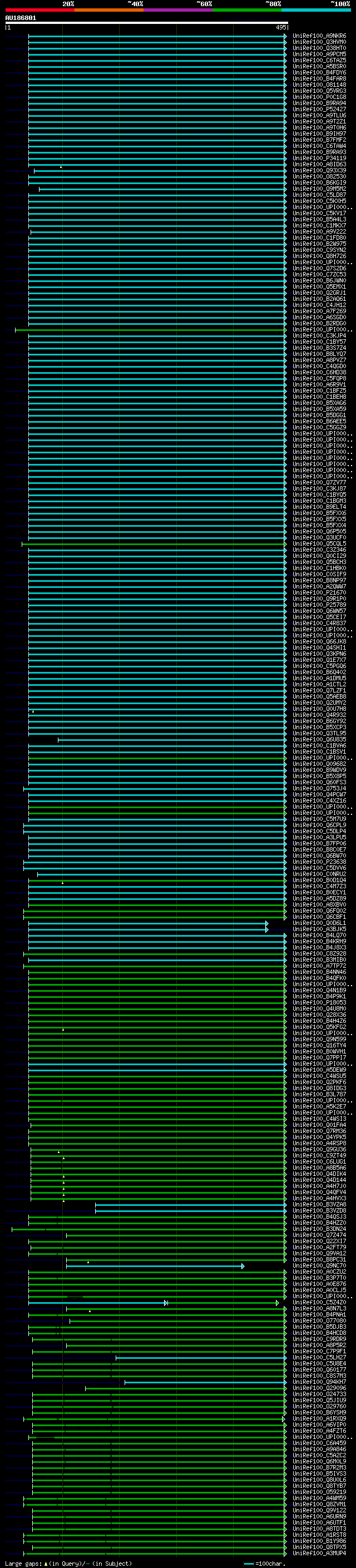Click hit label UniRef100_B7FMF2
The height and width of the screenshot is (1568, 356).
tap(319, 140)
